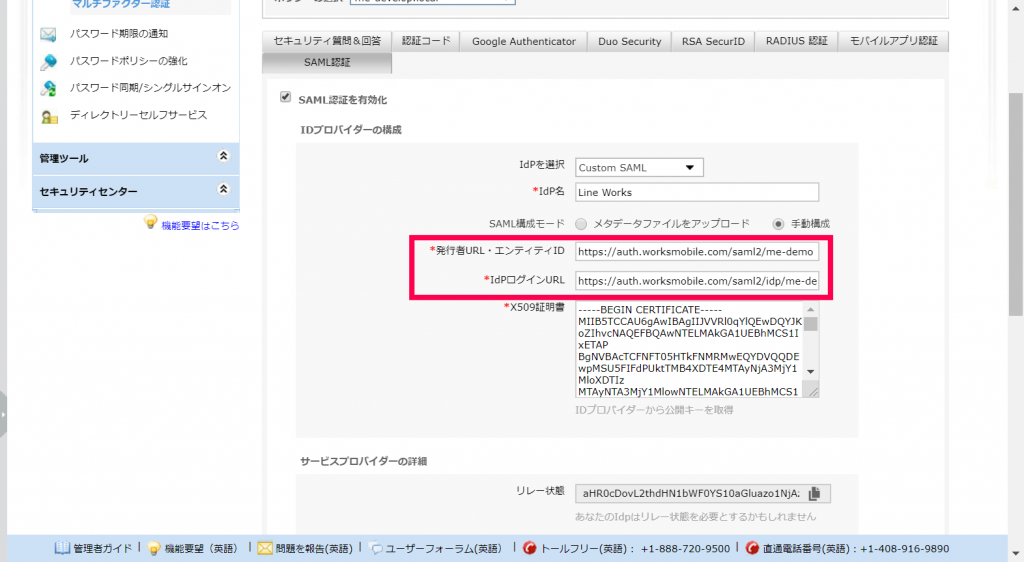Click the password policy enforcement icon
This screenshot has width=1024, height=562.
[x=48, y=61]
